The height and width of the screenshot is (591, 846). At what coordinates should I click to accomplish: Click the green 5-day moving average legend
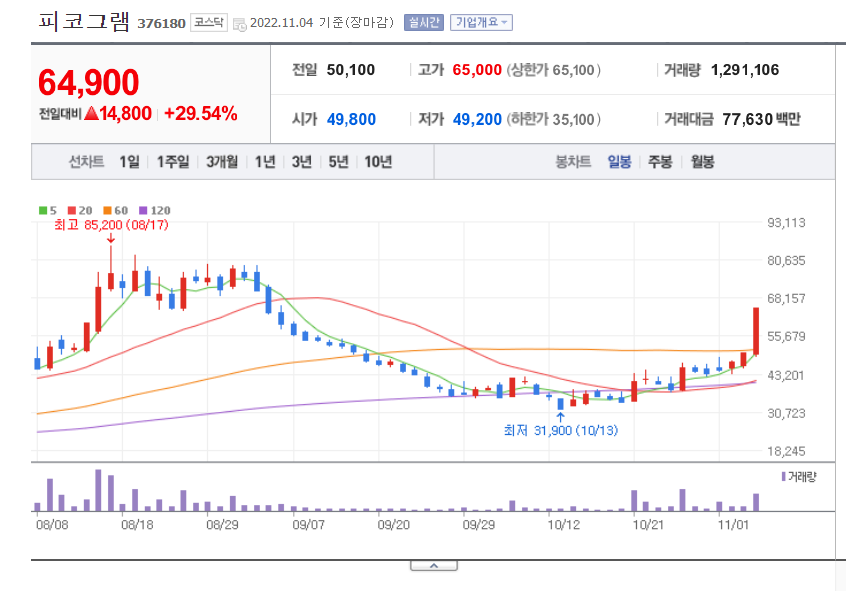[x=47, y=210]
